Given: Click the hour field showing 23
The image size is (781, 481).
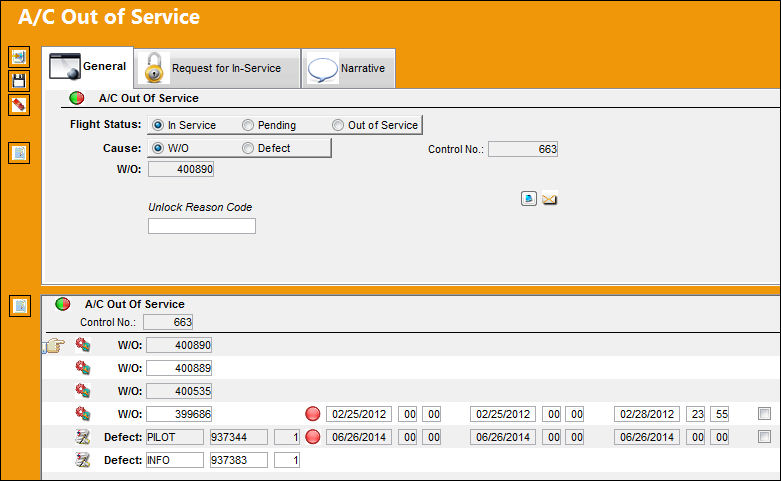Looking at the screenshot, I should point(695,414).
